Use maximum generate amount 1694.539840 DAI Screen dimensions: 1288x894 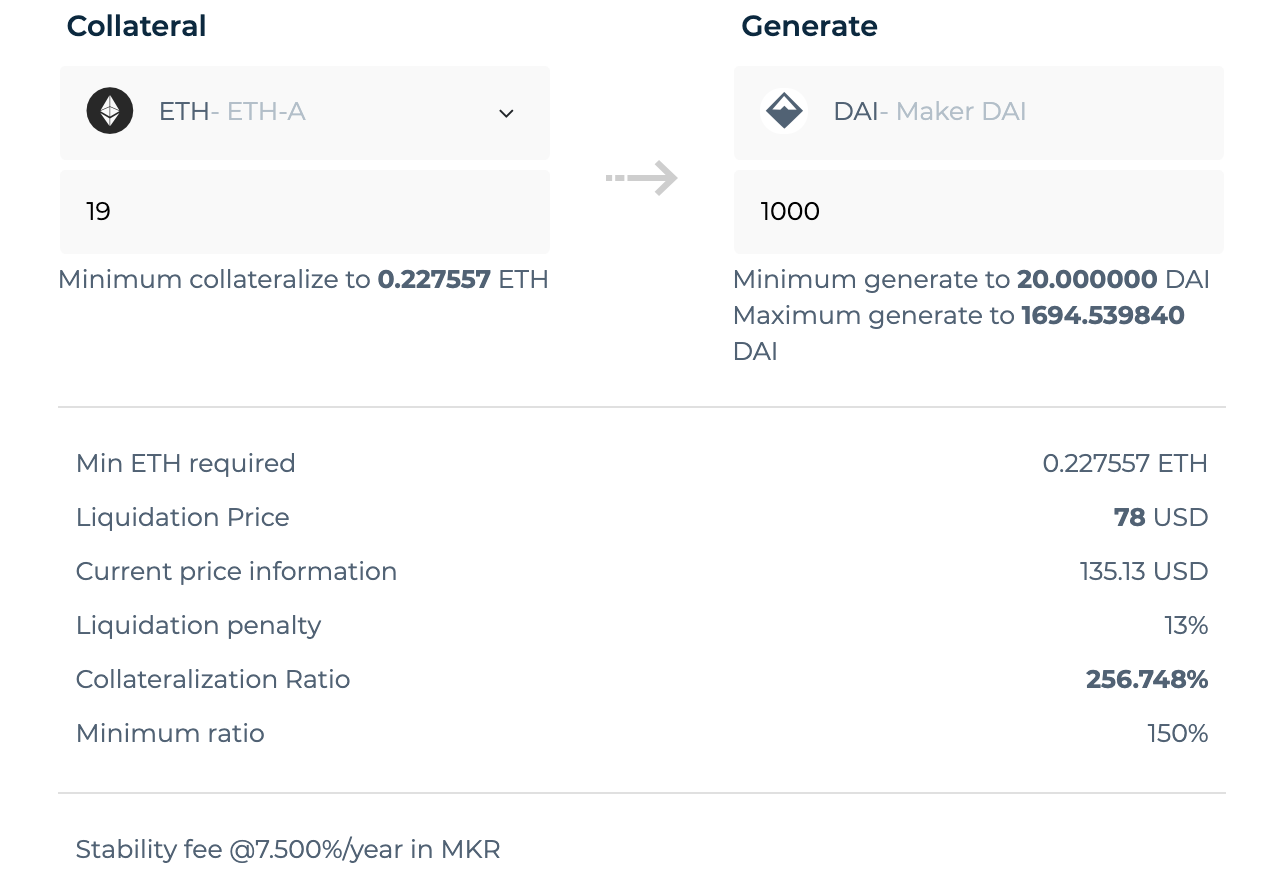click(x=1103, y=315)
